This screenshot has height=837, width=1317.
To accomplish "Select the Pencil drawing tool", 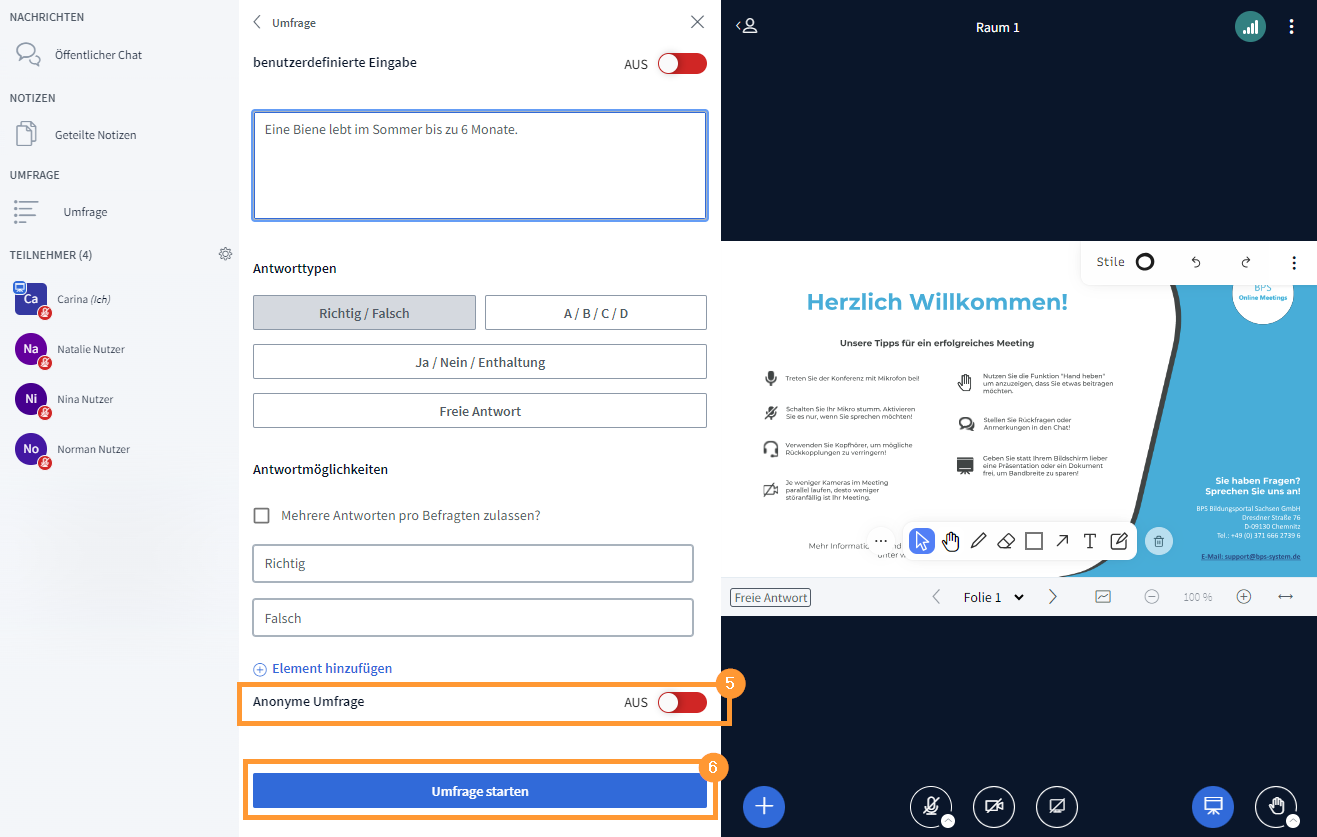I will point(979,540).
